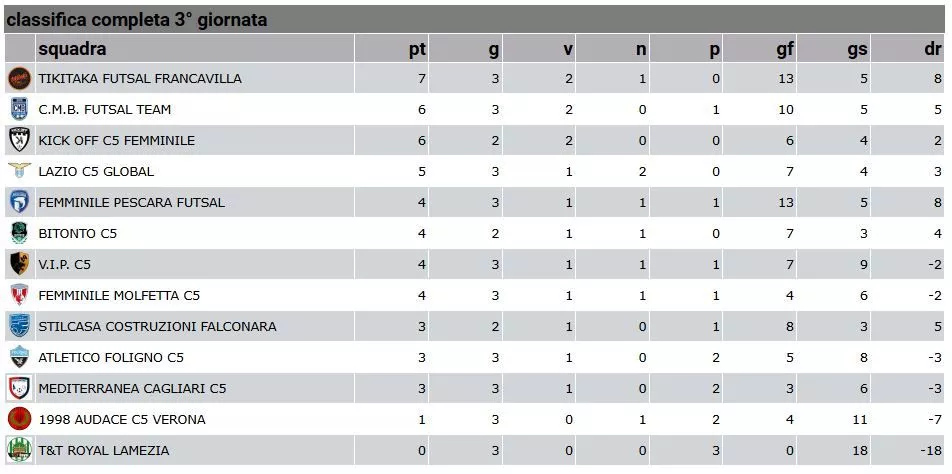This screenshot has height=474, width=952.
Task: Click the Tikitaka Futsal Francavilla team logo
Action: coord(19,78)
